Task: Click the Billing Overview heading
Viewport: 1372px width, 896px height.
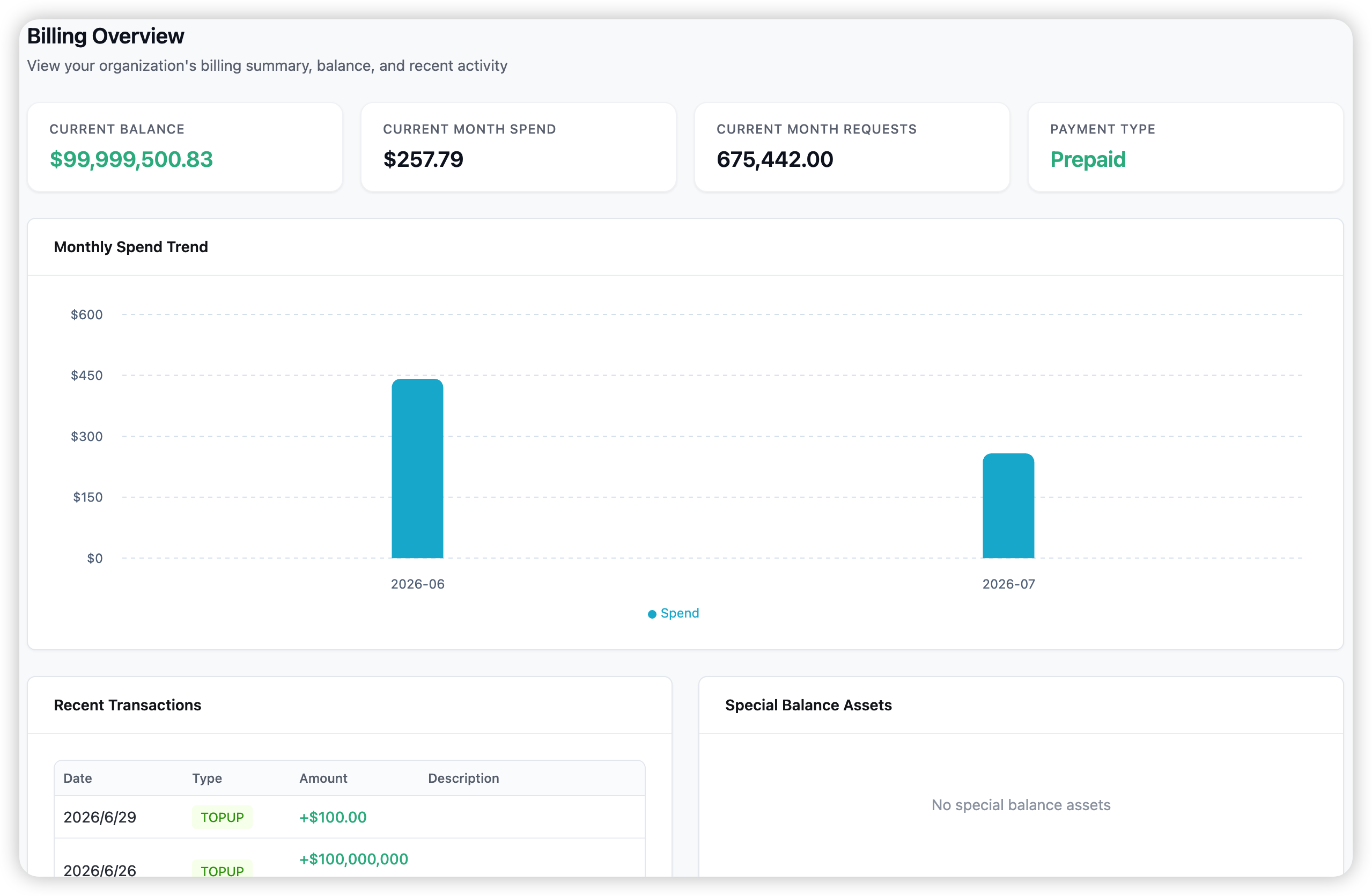Action: [x=106, y=36]
